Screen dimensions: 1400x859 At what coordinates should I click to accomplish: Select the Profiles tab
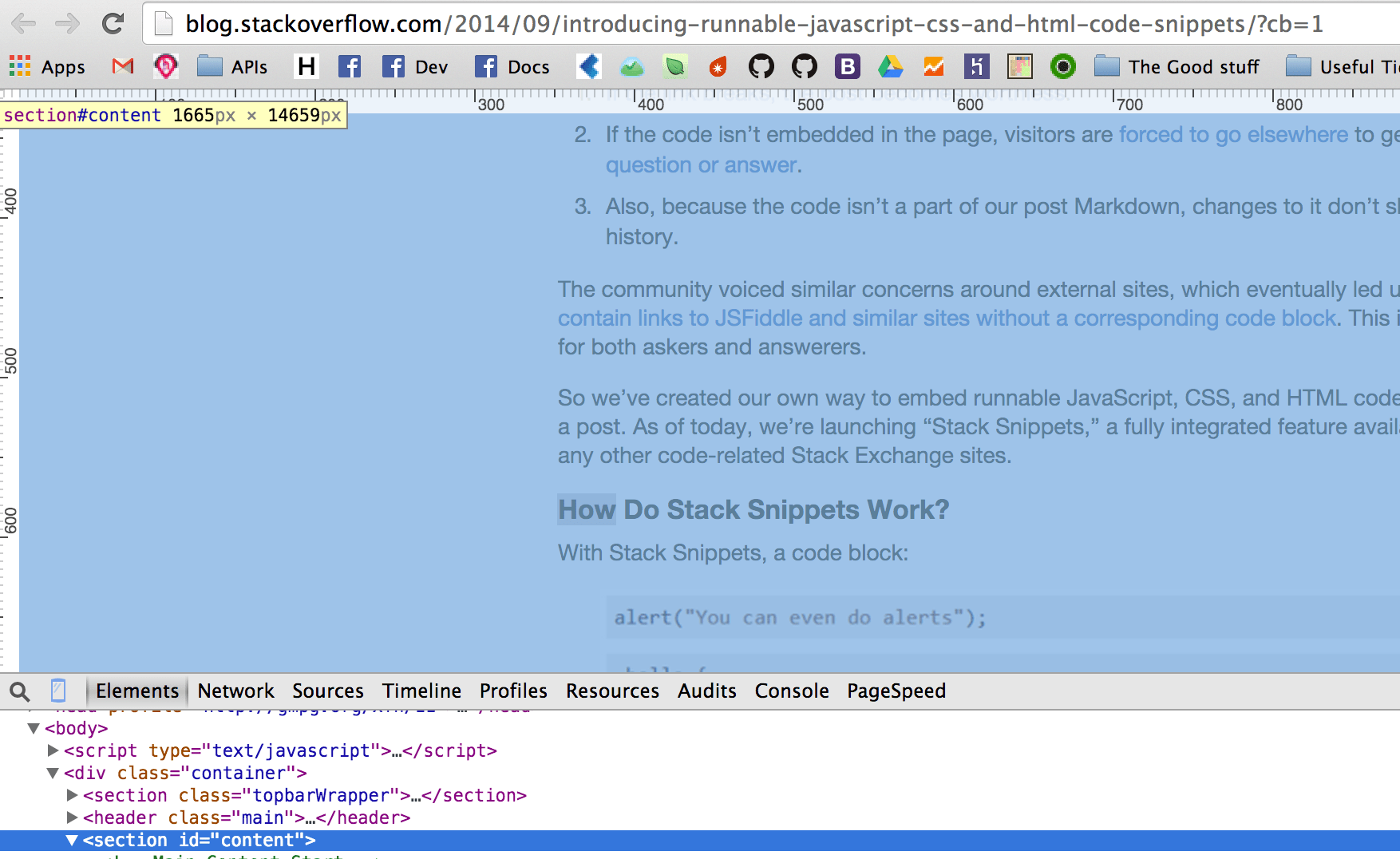pos(513,691)
